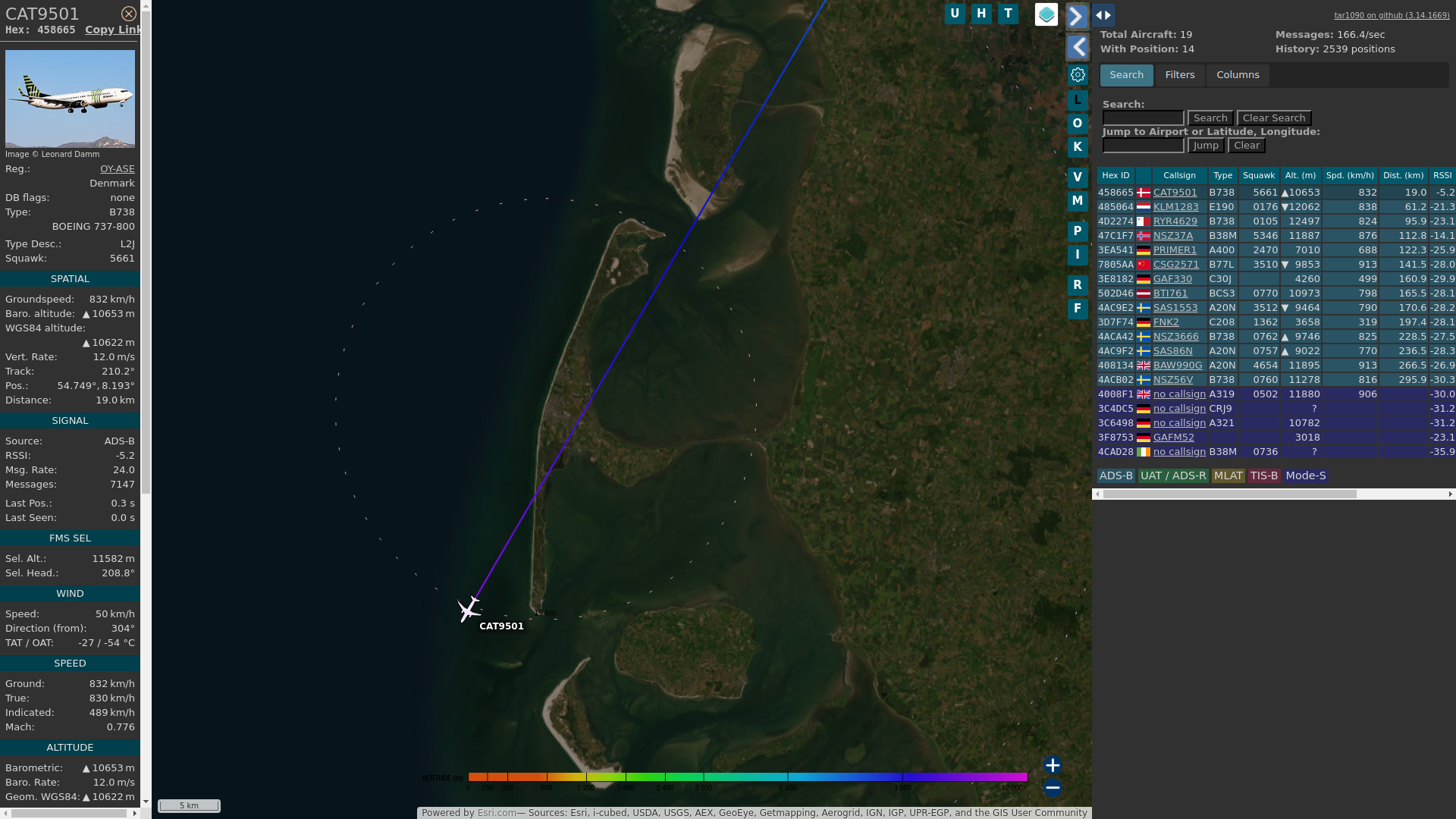1456x819 pixels.
Task: Sort table by Squawk column
Action: [x=1259, y=175]
